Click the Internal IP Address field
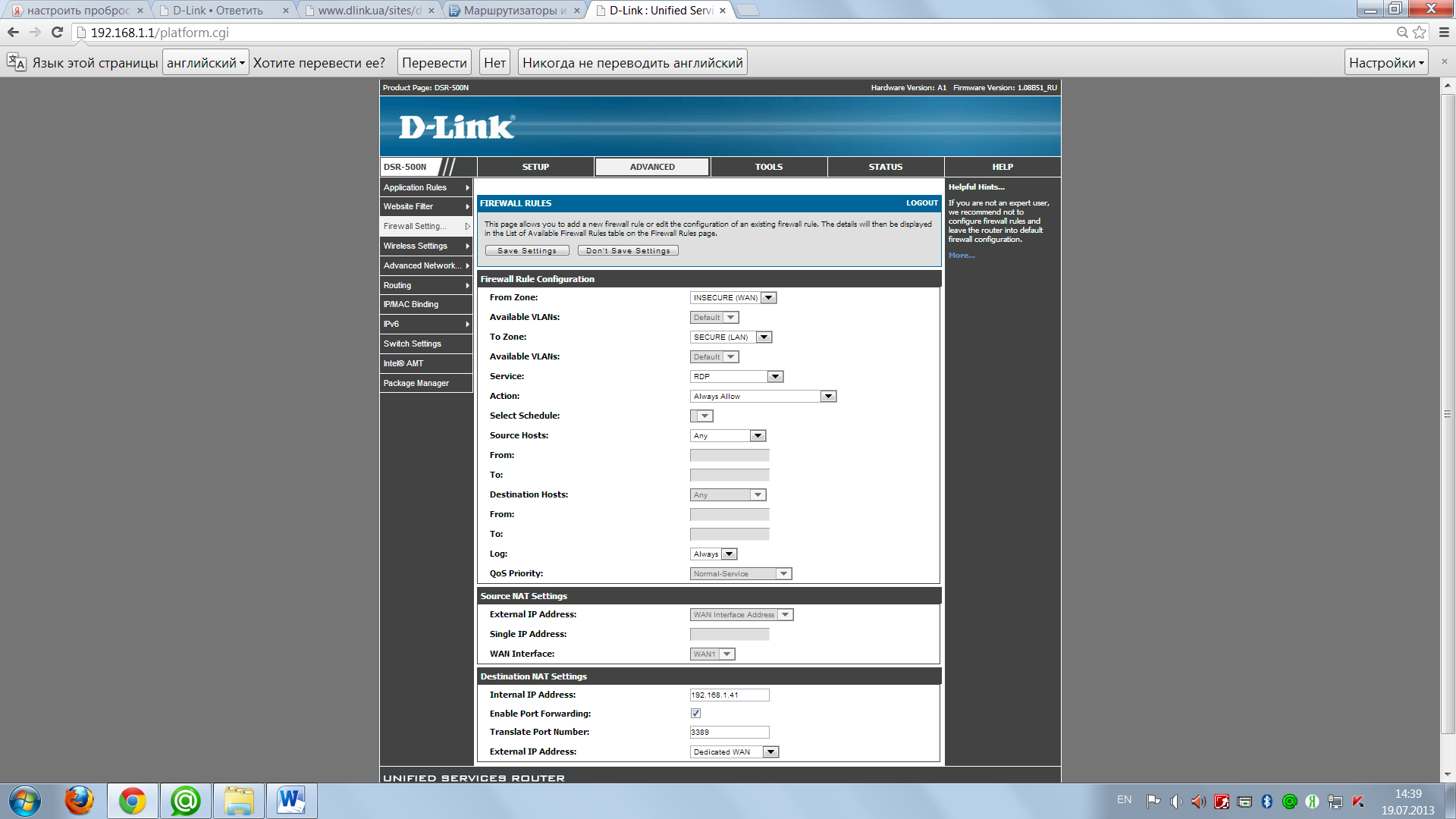The width and height of the screenshot is (1456, 819). pos(729,695)
